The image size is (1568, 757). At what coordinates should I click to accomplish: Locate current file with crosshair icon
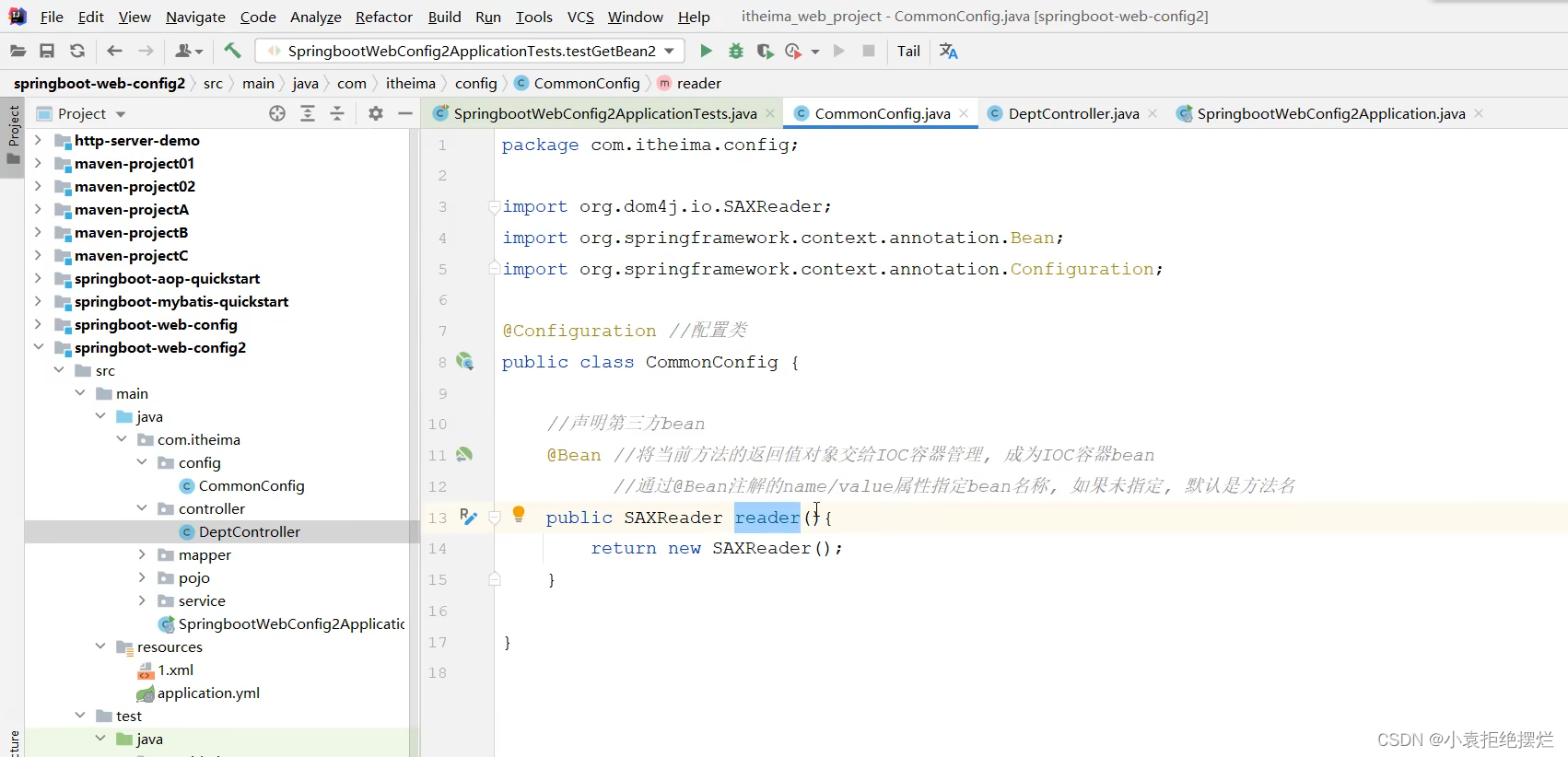277,113
